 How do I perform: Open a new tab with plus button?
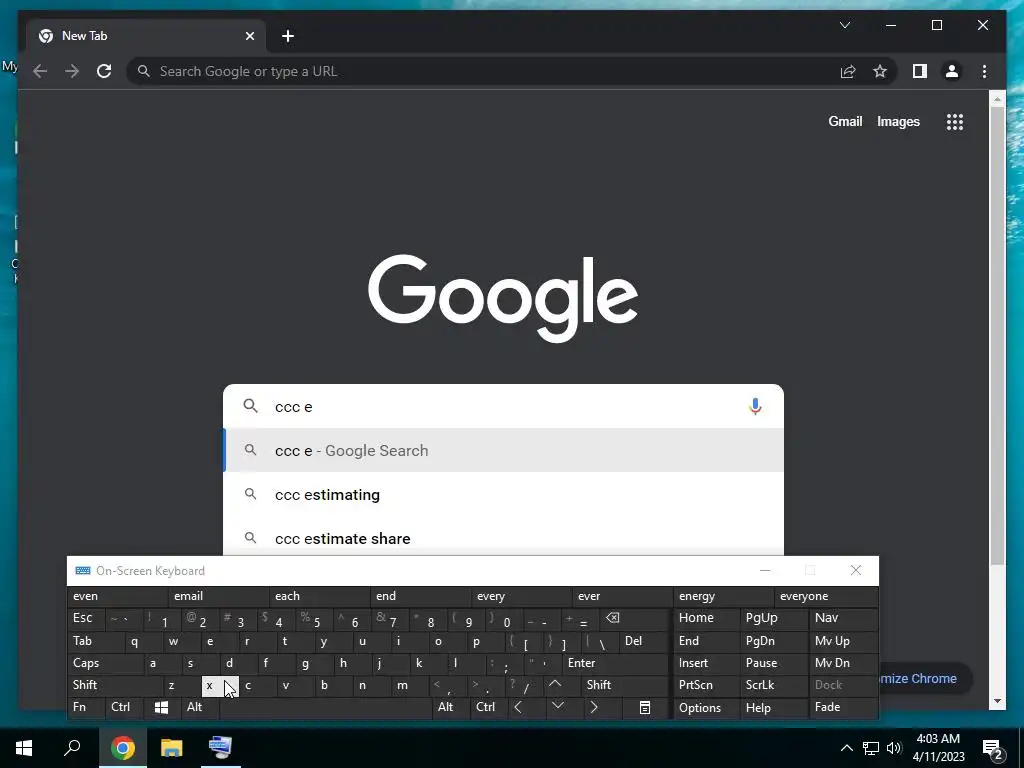point(288,36)
